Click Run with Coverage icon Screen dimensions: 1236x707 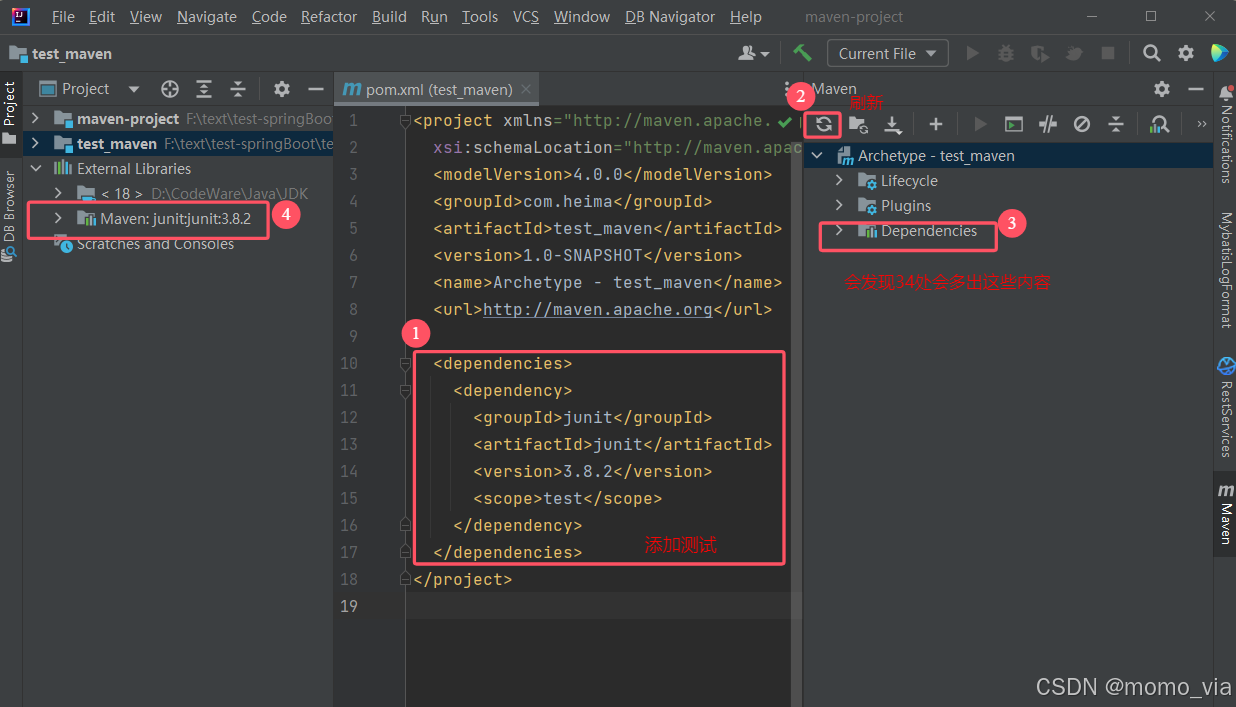tap(1040, 53)
